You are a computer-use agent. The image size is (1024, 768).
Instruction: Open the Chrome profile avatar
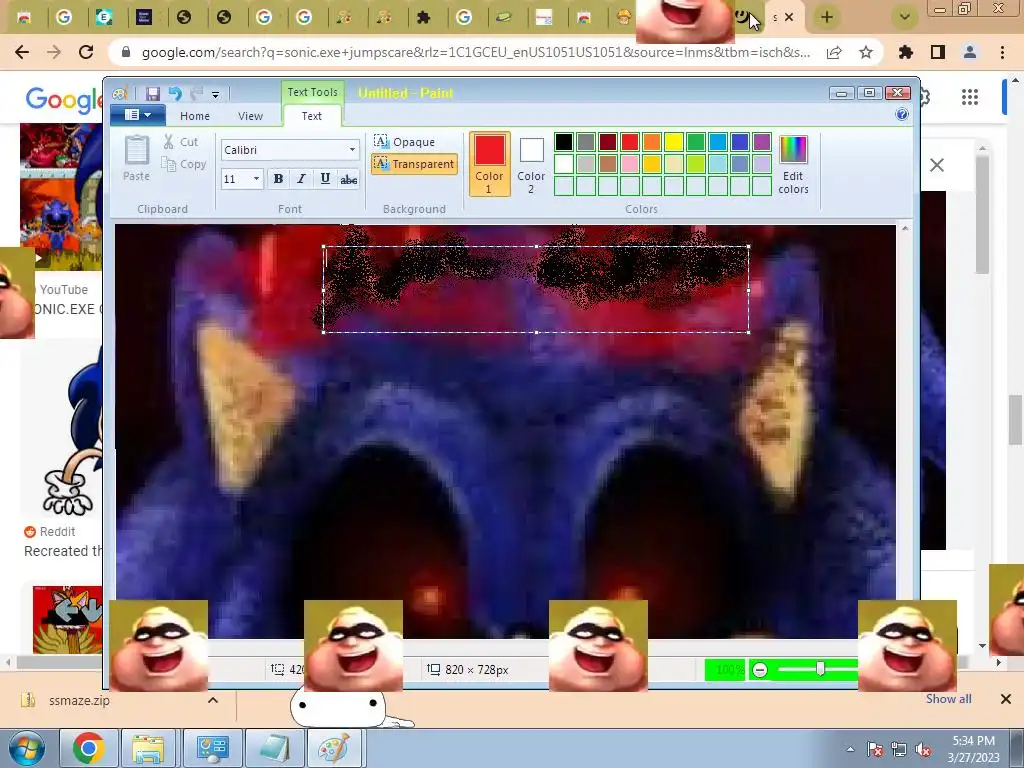click(x=970, y=52)
